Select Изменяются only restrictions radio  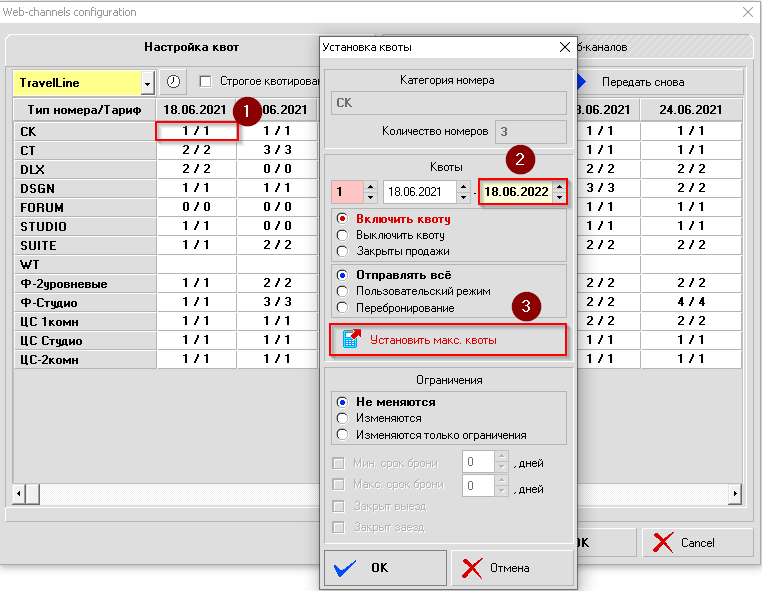(343, 434)
